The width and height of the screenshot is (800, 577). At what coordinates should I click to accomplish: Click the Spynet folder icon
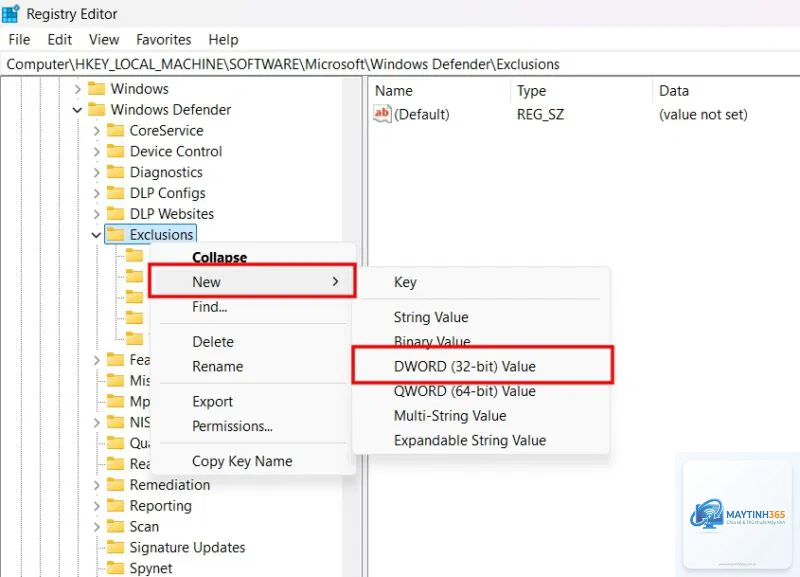115,568
